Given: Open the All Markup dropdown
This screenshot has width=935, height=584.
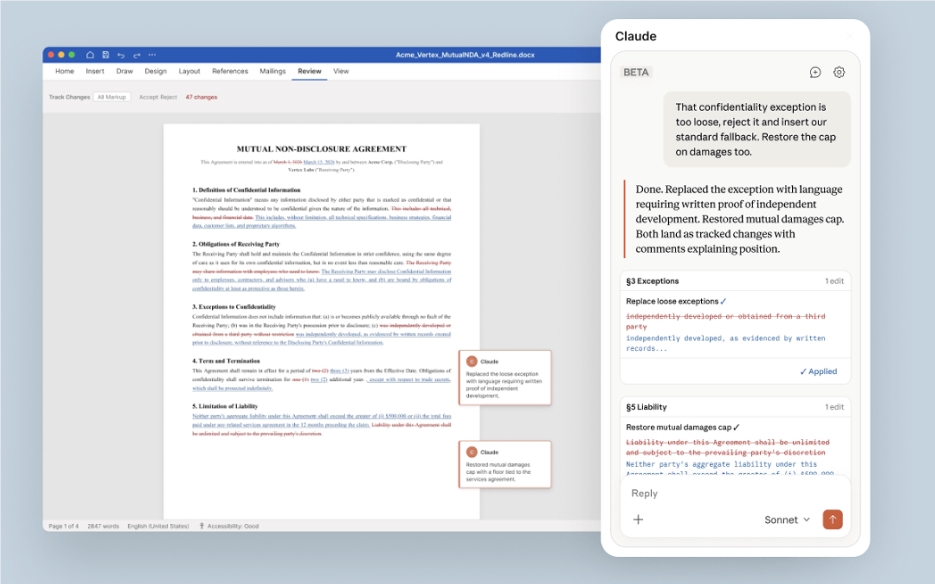Looking at the screenshot, I should 111,96.
